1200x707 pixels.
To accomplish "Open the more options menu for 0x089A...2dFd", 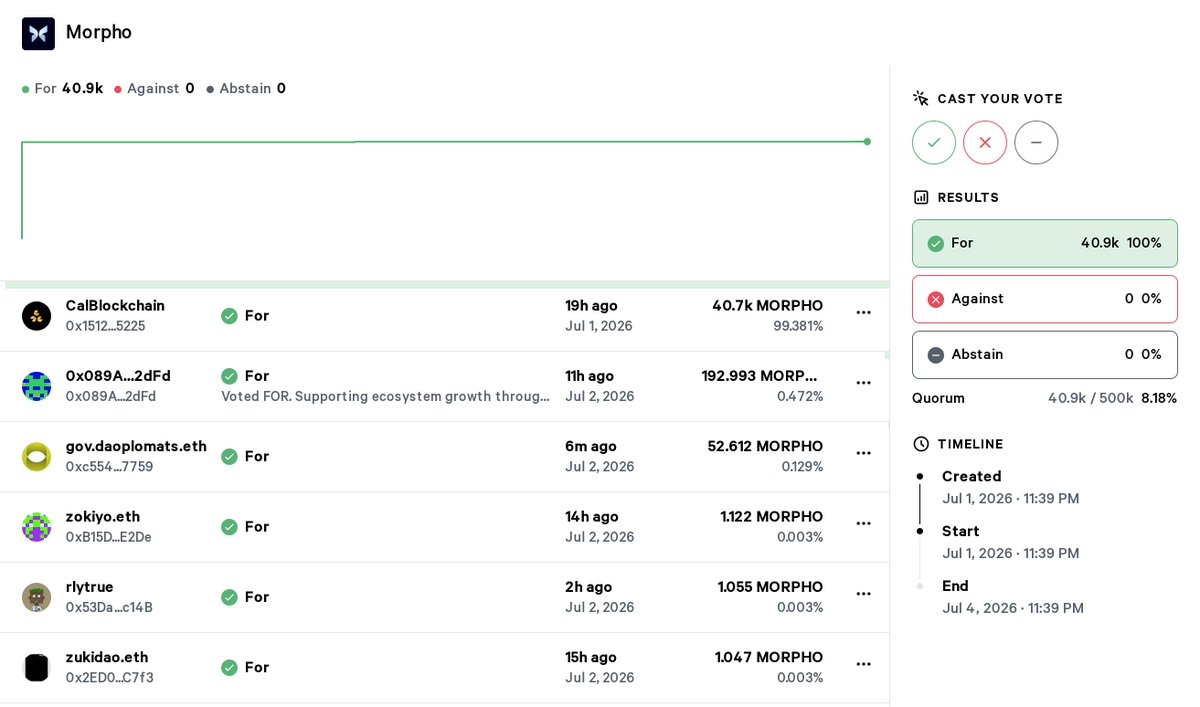I will (x=864, y=383).
